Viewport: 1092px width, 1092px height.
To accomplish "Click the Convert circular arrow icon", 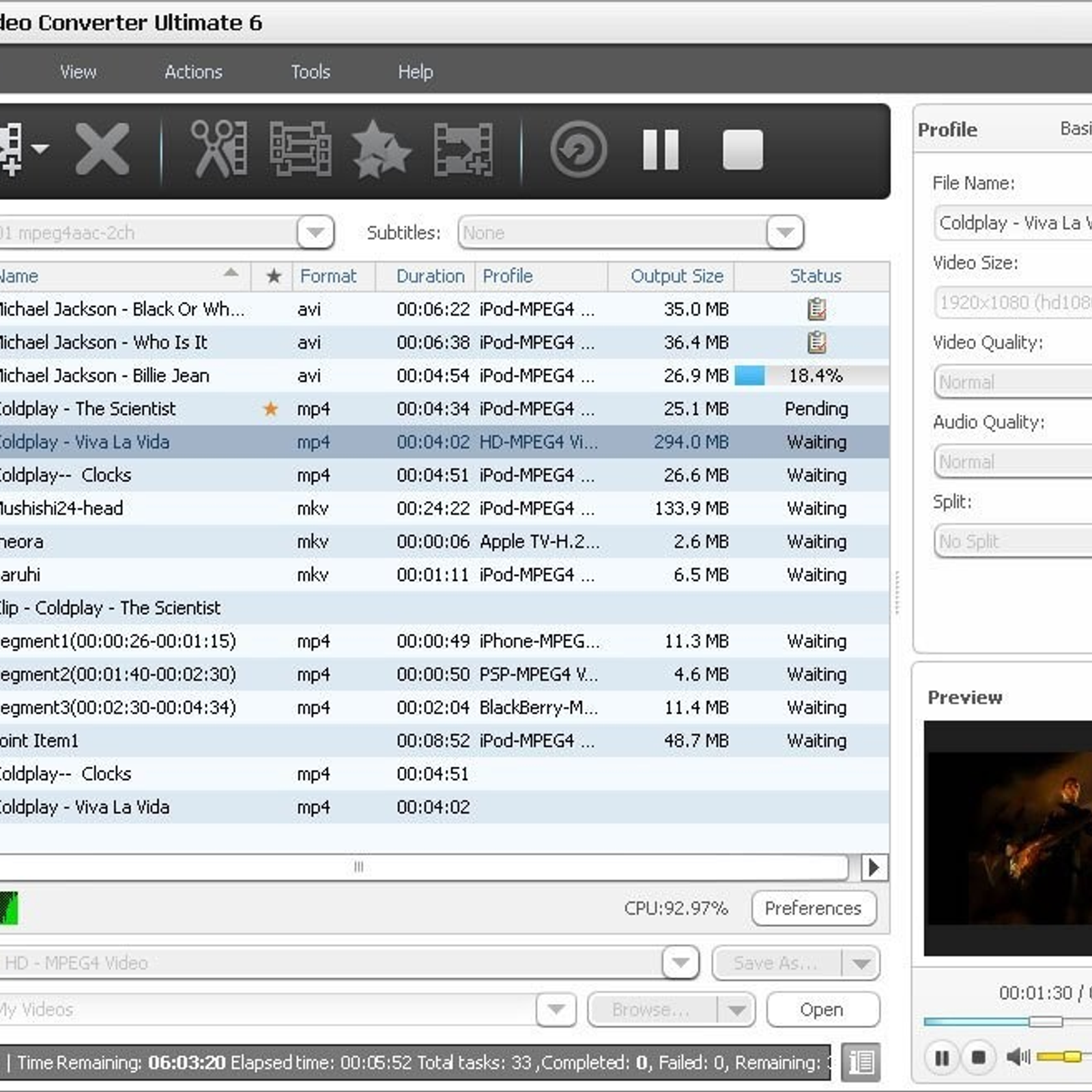I will pyautogui.click(x=578, y=149).
